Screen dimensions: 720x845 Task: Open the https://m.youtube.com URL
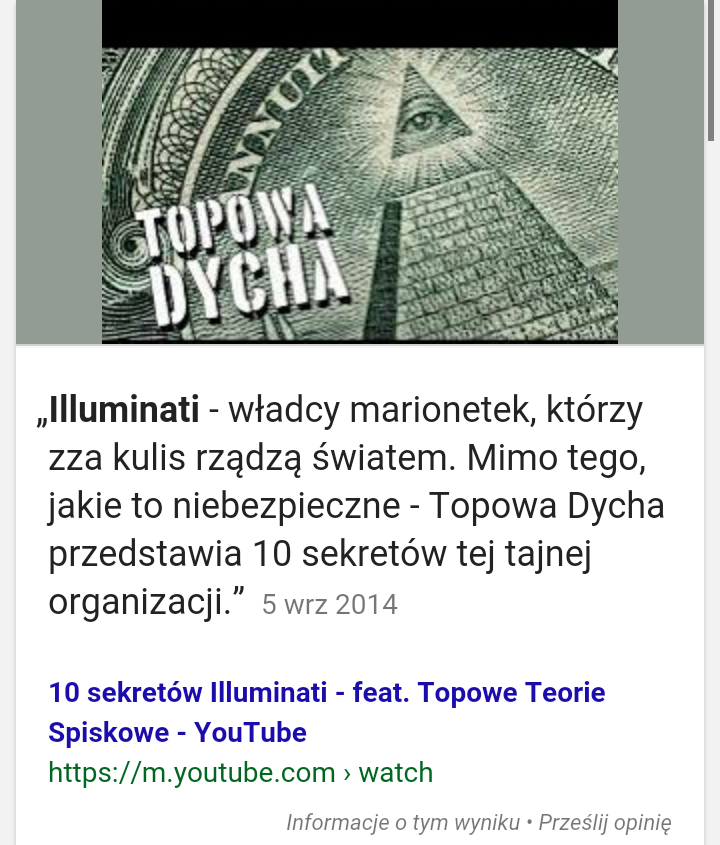click(192, 772)
